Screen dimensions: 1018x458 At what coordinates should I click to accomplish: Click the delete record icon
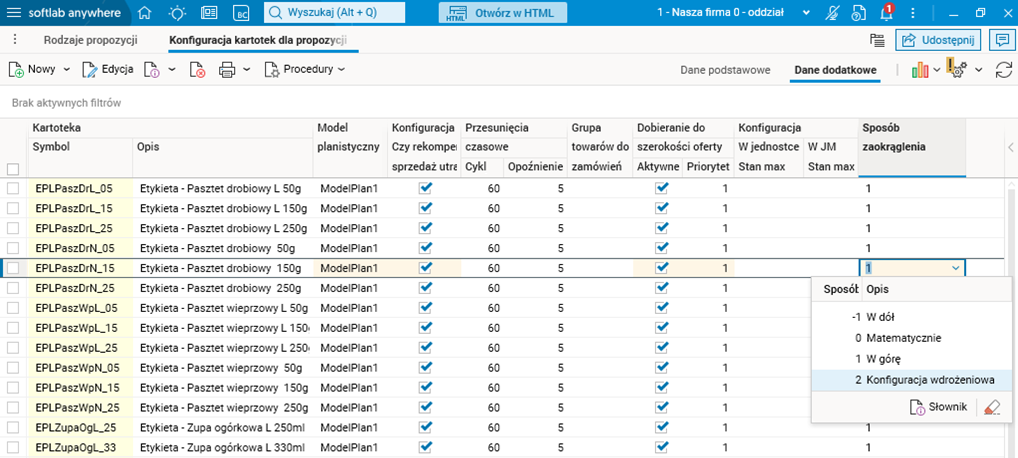198,70
